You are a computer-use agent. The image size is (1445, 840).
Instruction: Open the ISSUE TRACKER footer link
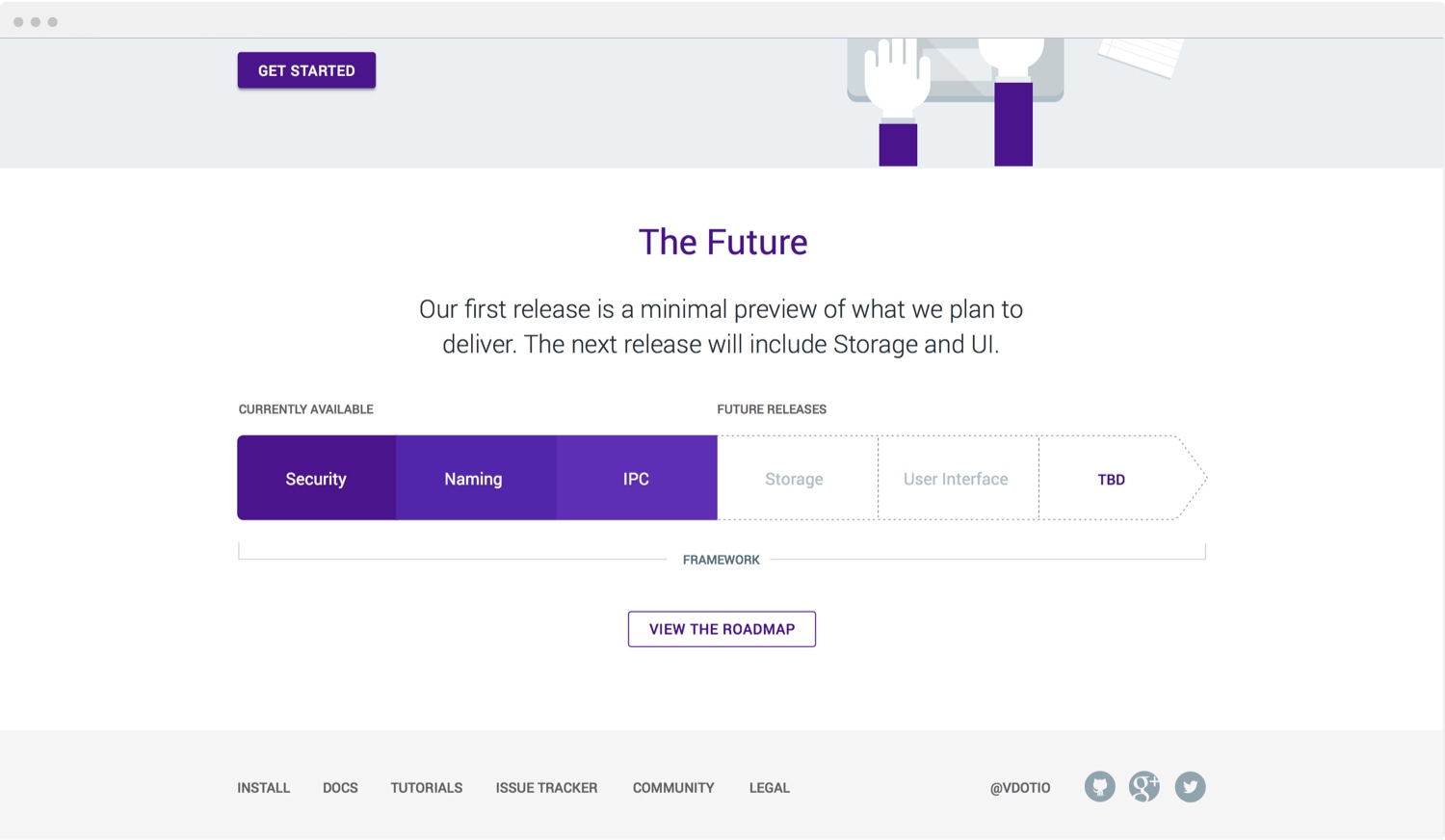pos(546,788)
